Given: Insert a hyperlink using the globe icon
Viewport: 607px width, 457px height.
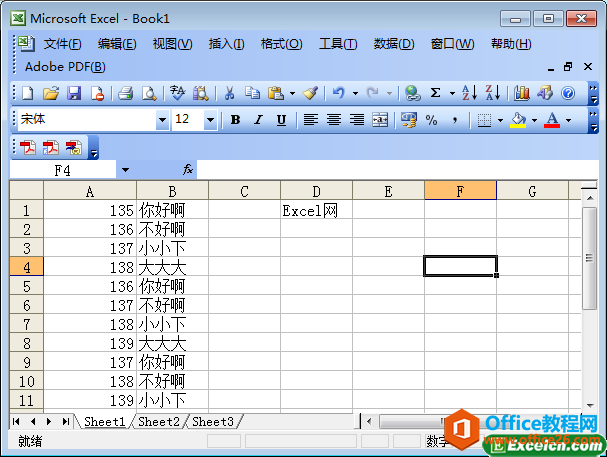Looking at the screenshot, I should [x=412, y=93].
